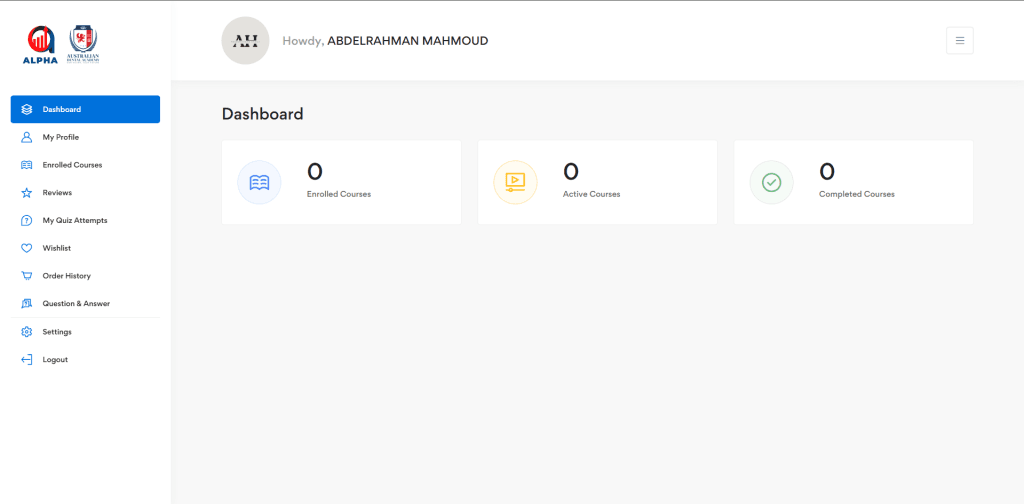1024x504 pixels.
Task: Go to Question & Answer page
Action: [x=76, y=303]
